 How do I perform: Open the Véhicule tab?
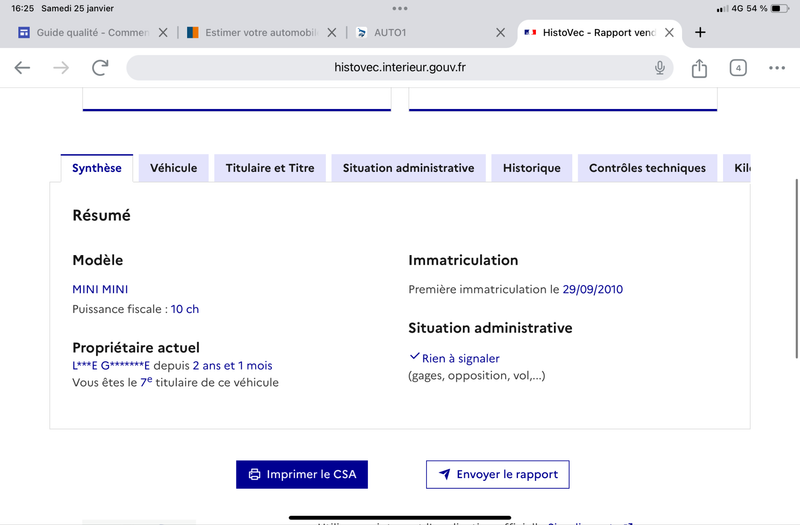173,168
